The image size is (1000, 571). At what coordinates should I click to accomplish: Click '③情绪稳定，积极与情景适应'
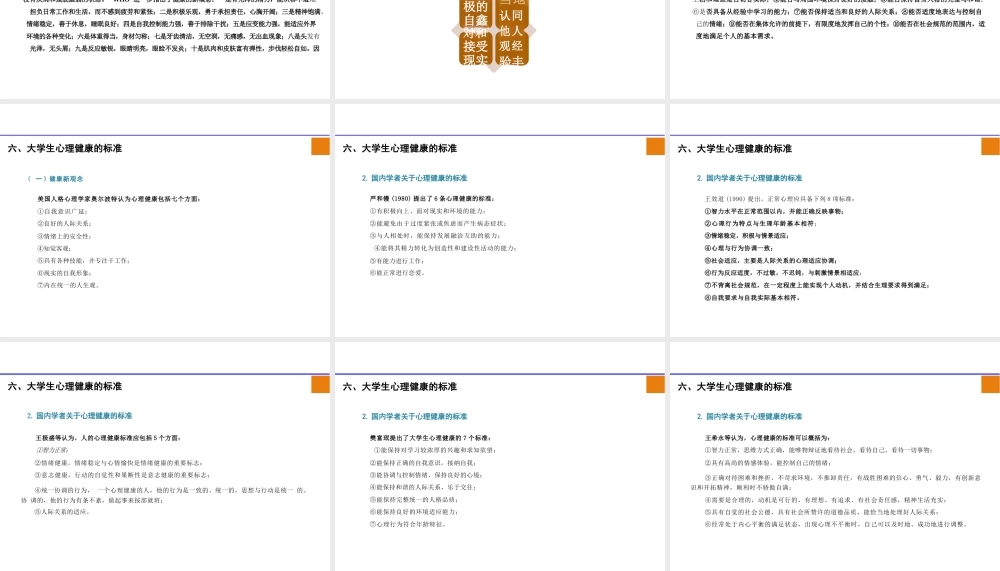click(x=747, y=235)
